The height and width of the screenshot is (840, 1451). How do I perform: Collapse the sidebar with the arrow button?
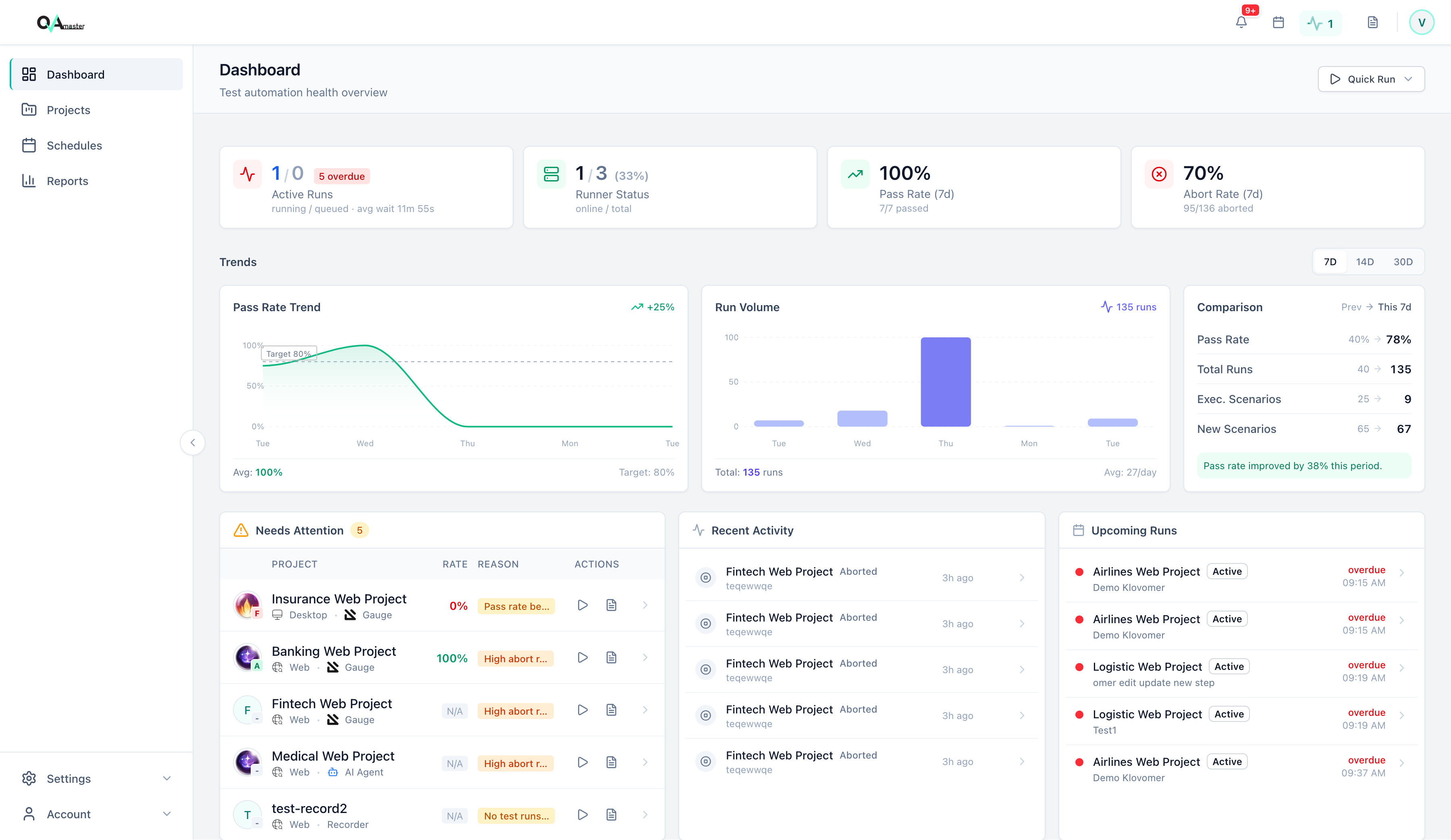click(192, 442)
